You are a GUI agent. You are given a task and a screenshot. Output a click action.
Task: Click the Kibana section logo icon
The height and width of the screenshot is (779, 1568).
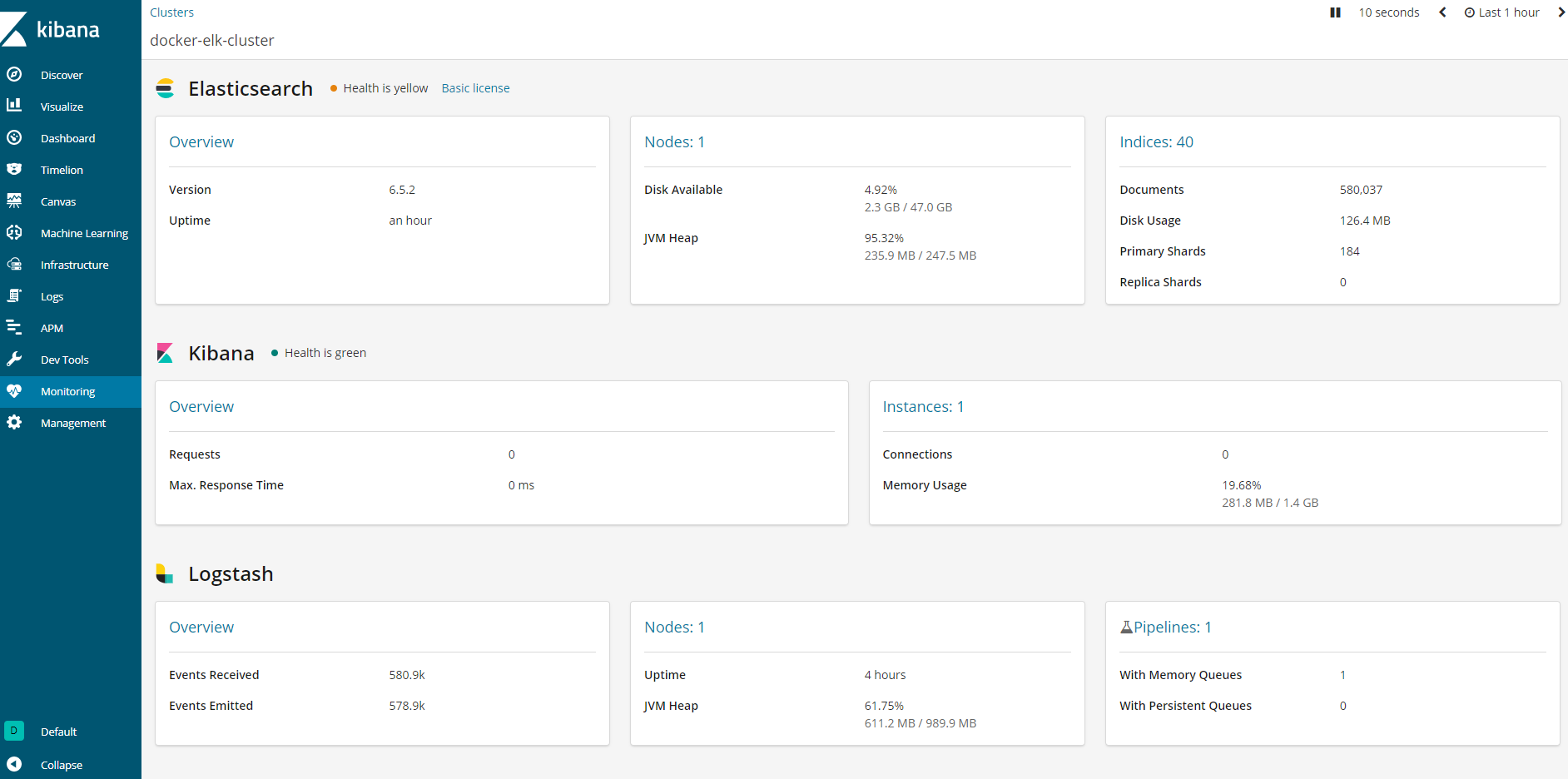(x=165, y=353)
